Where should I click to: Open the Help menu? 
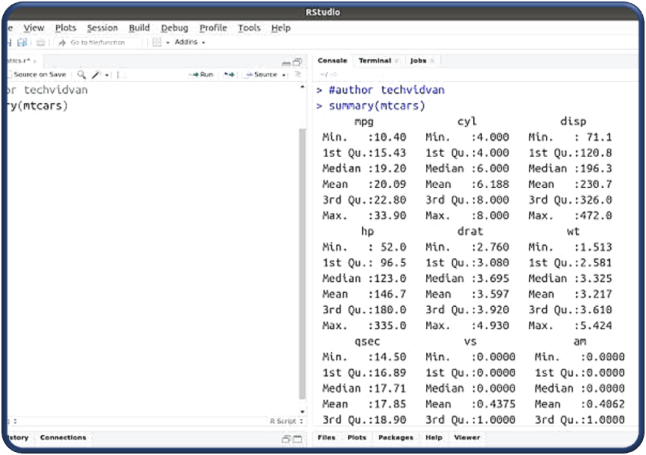(281, 28)
